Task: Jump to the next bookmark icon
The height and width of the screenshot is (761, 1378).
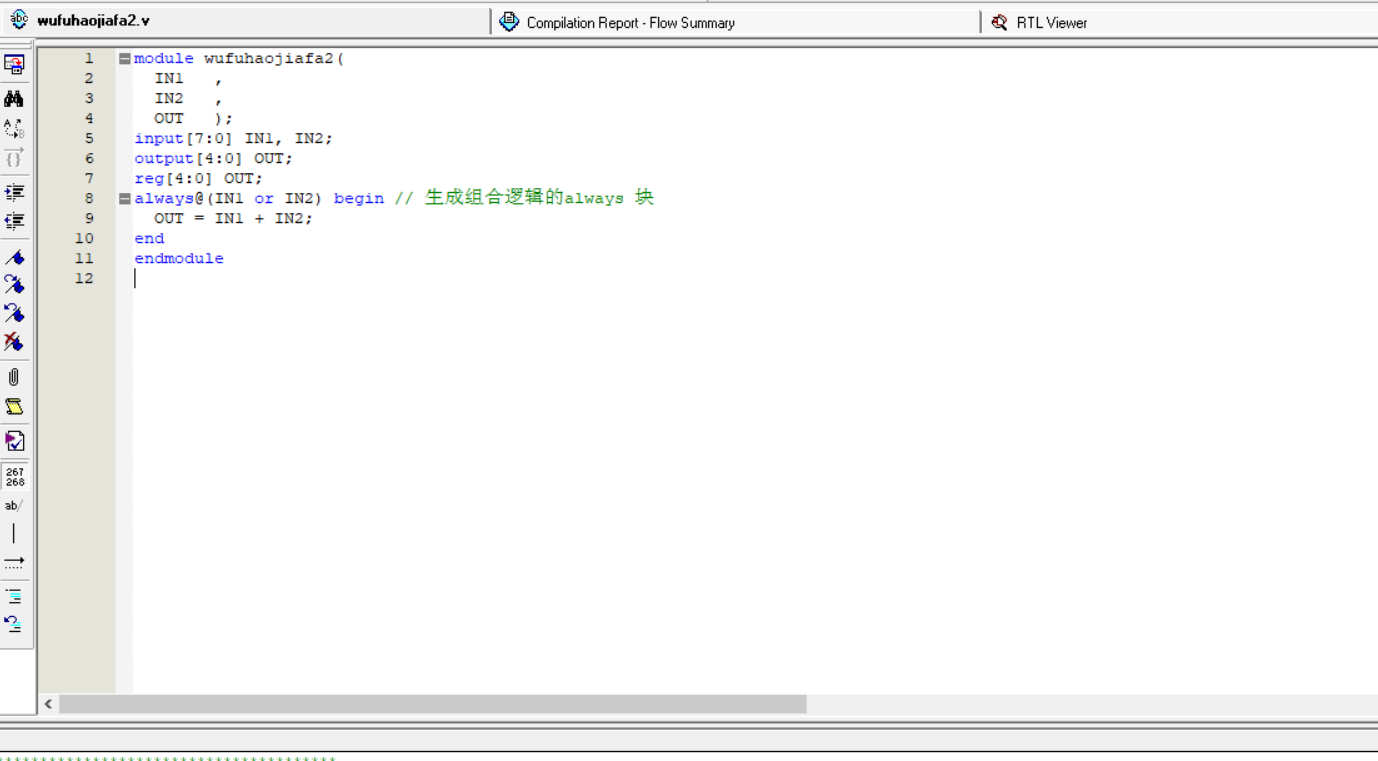Action: (14, 285)
